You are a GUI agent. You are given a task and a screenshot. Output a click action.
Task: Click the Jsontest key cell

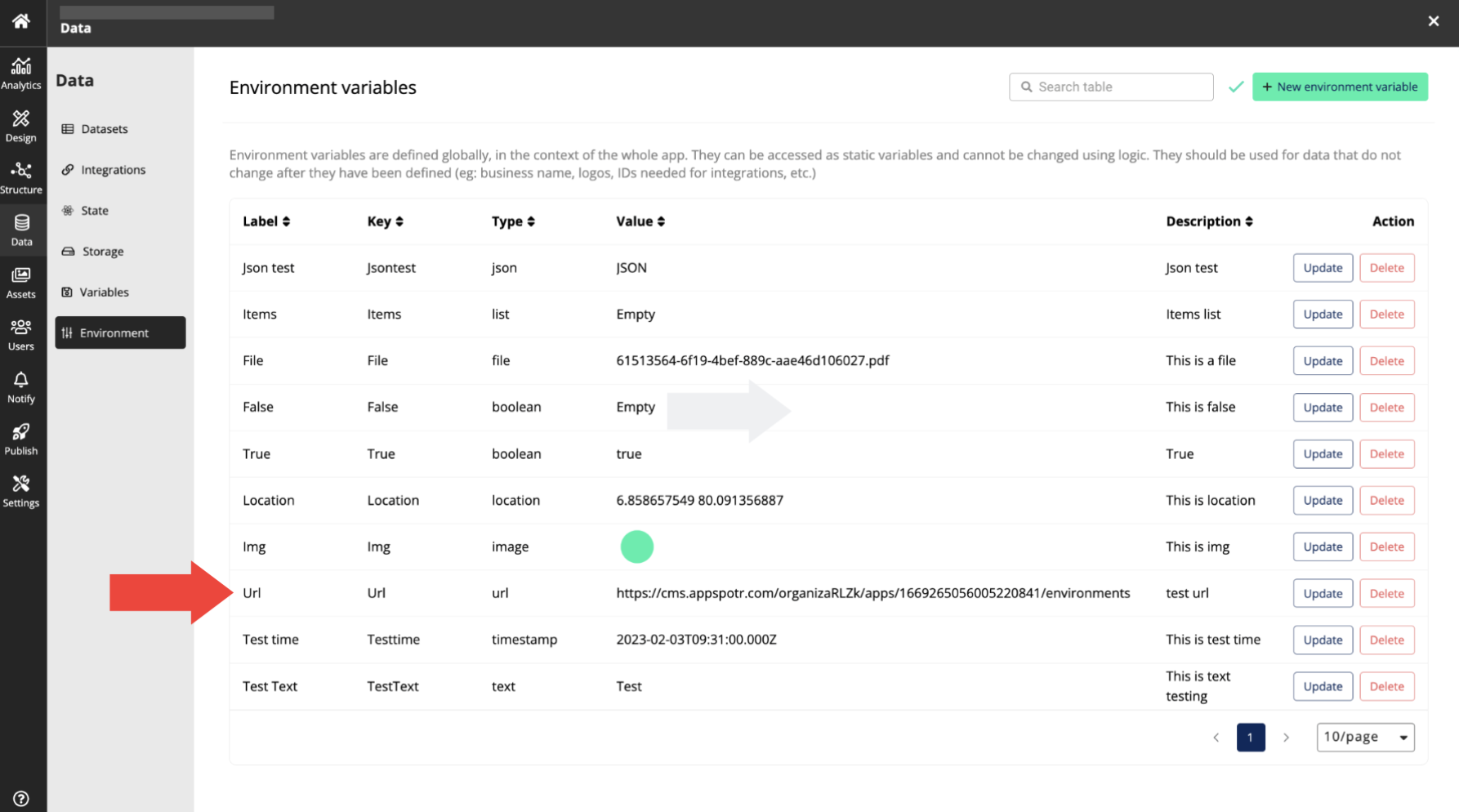click(391, 268)
